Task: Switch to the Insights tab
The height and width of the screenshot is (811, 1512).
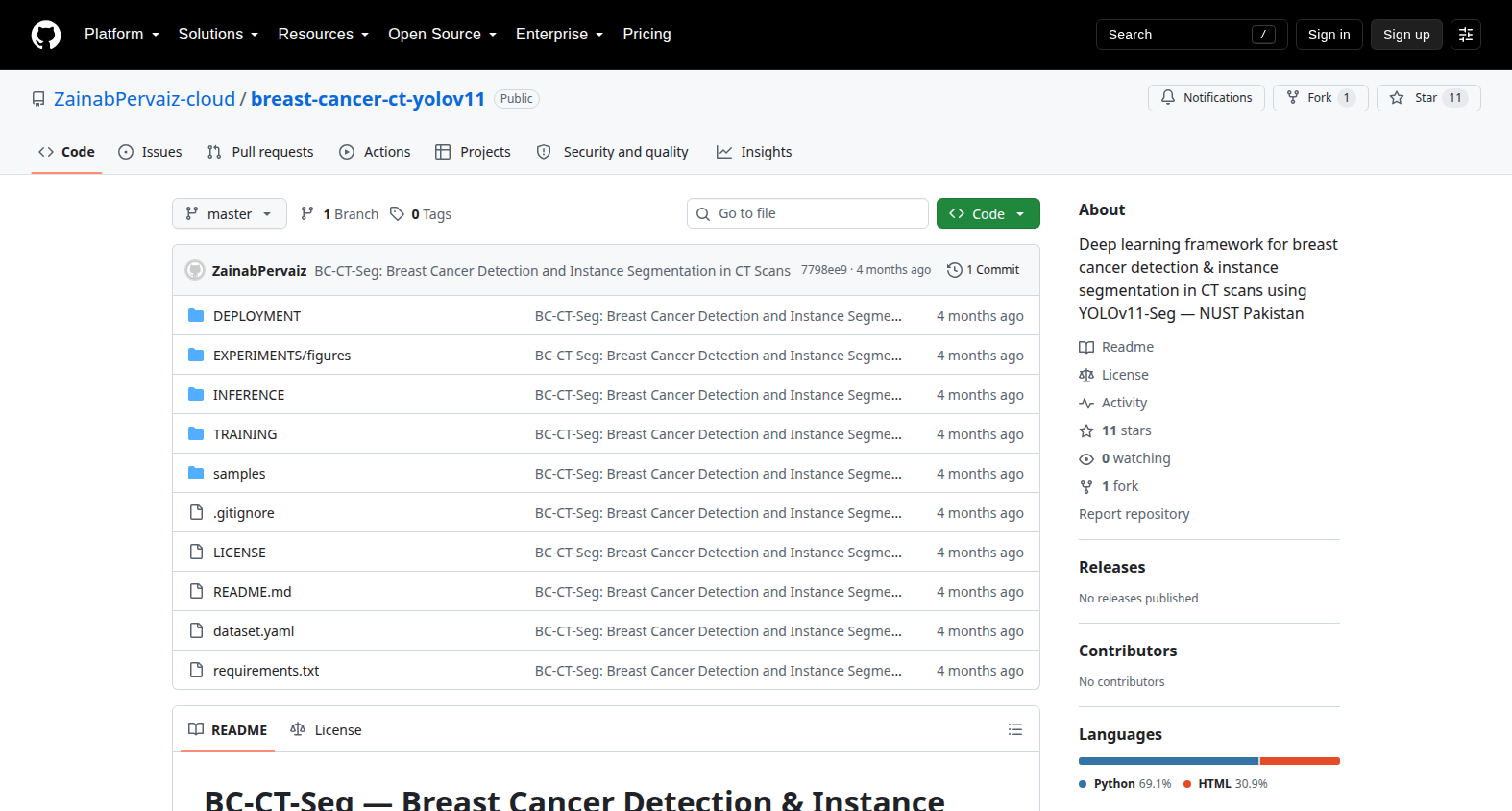Action: pos(754,152)
